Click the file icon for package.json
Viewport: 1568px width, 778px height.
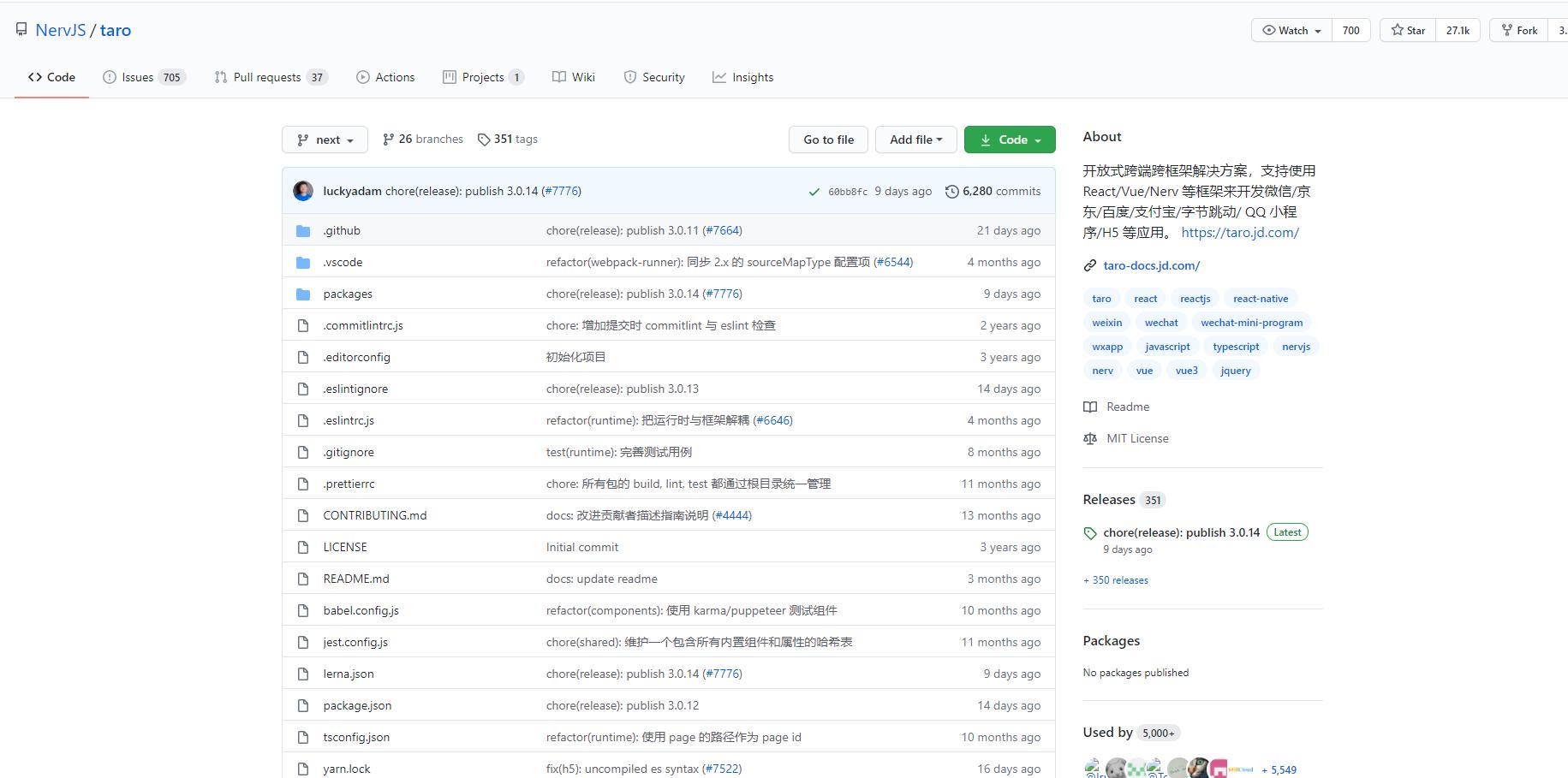[x=303, y=706]
